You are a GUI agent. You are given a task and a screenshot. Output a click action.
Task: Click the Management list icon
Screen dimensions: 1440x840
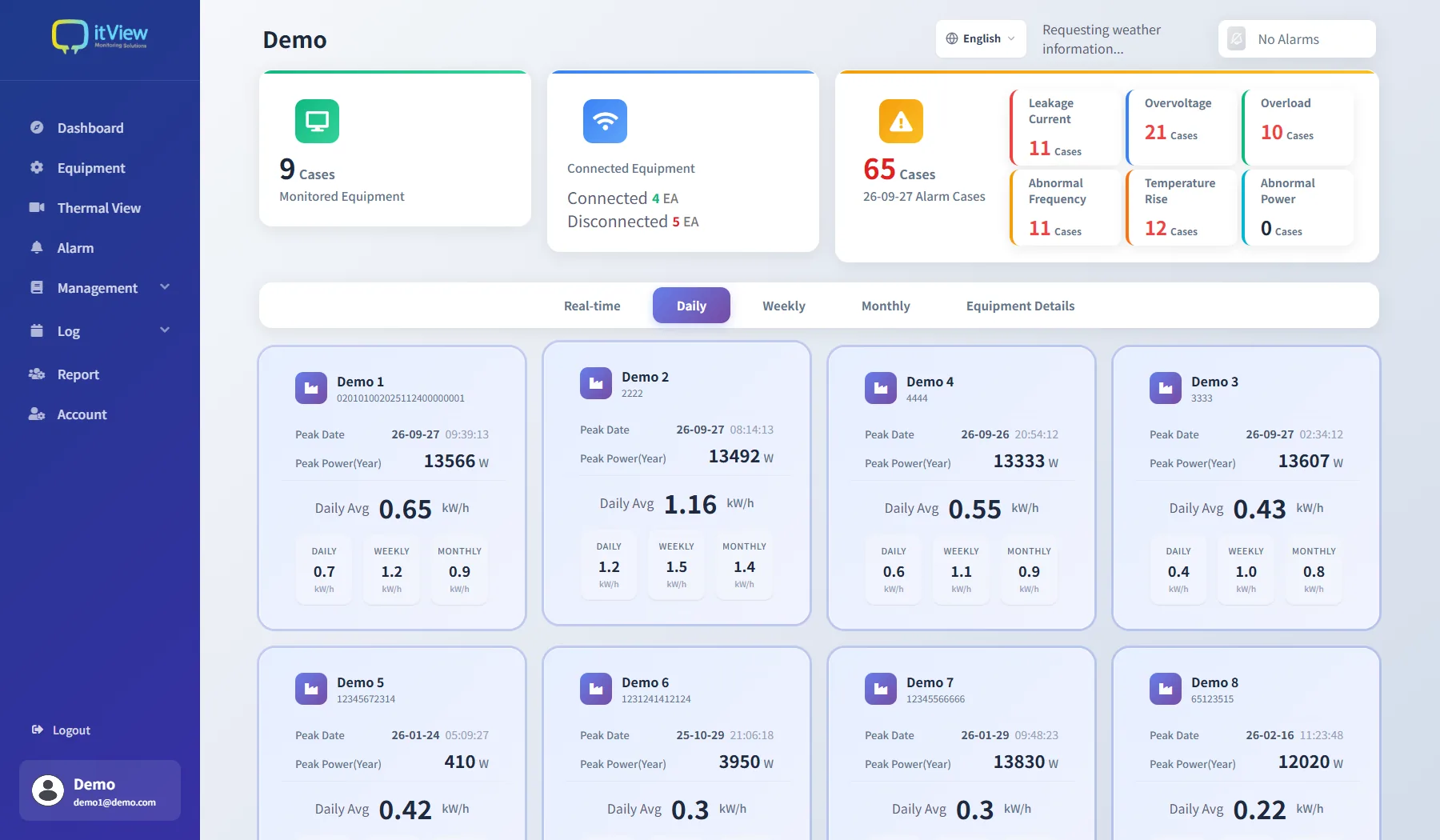point(37,287)
